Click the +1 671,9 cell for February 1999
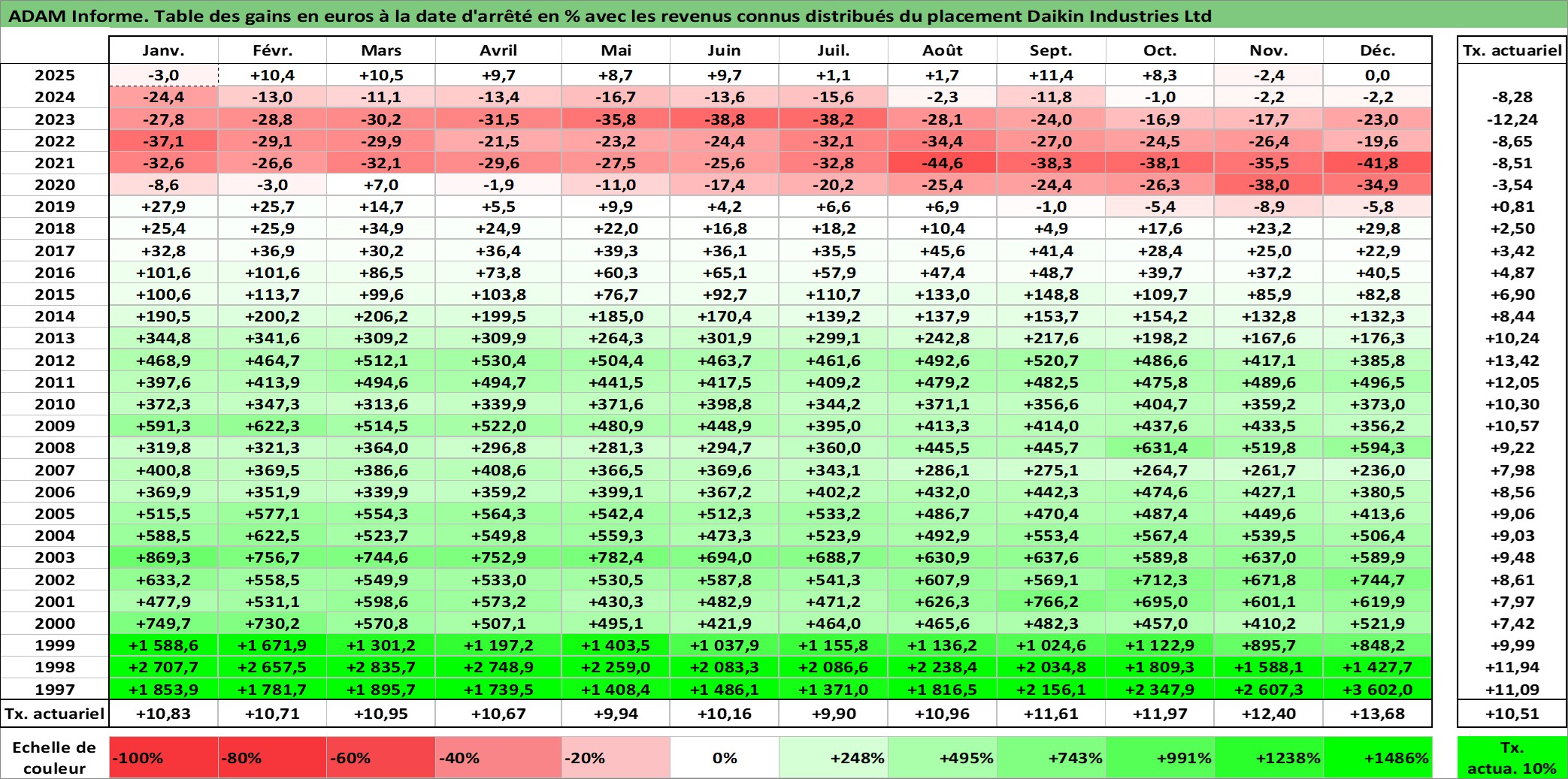 coord(272,645)
